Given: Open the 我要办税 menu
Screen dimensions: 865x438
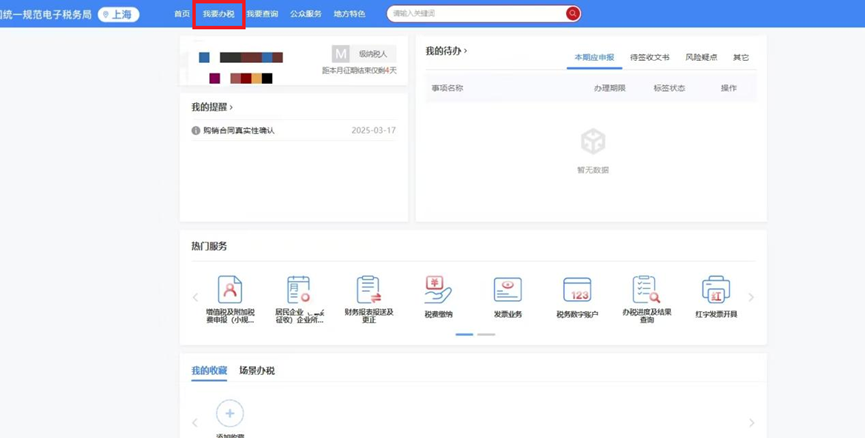Looking at the screenshot, I should coord(218,14).
